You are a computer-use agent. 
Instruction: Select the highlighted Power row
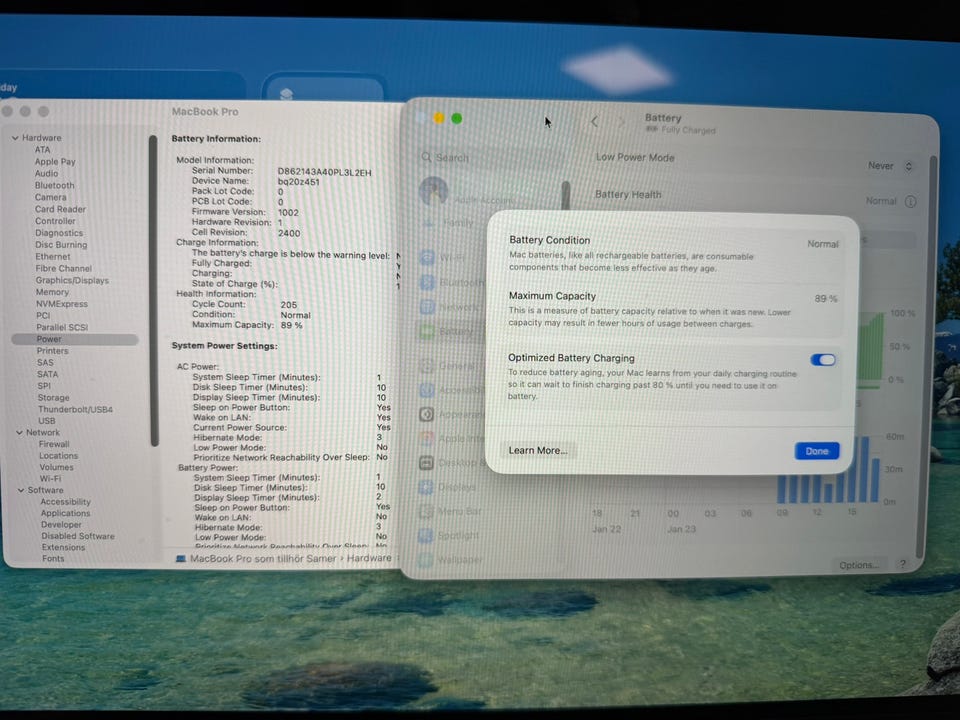pyautogui.click(x=75, y=339)
